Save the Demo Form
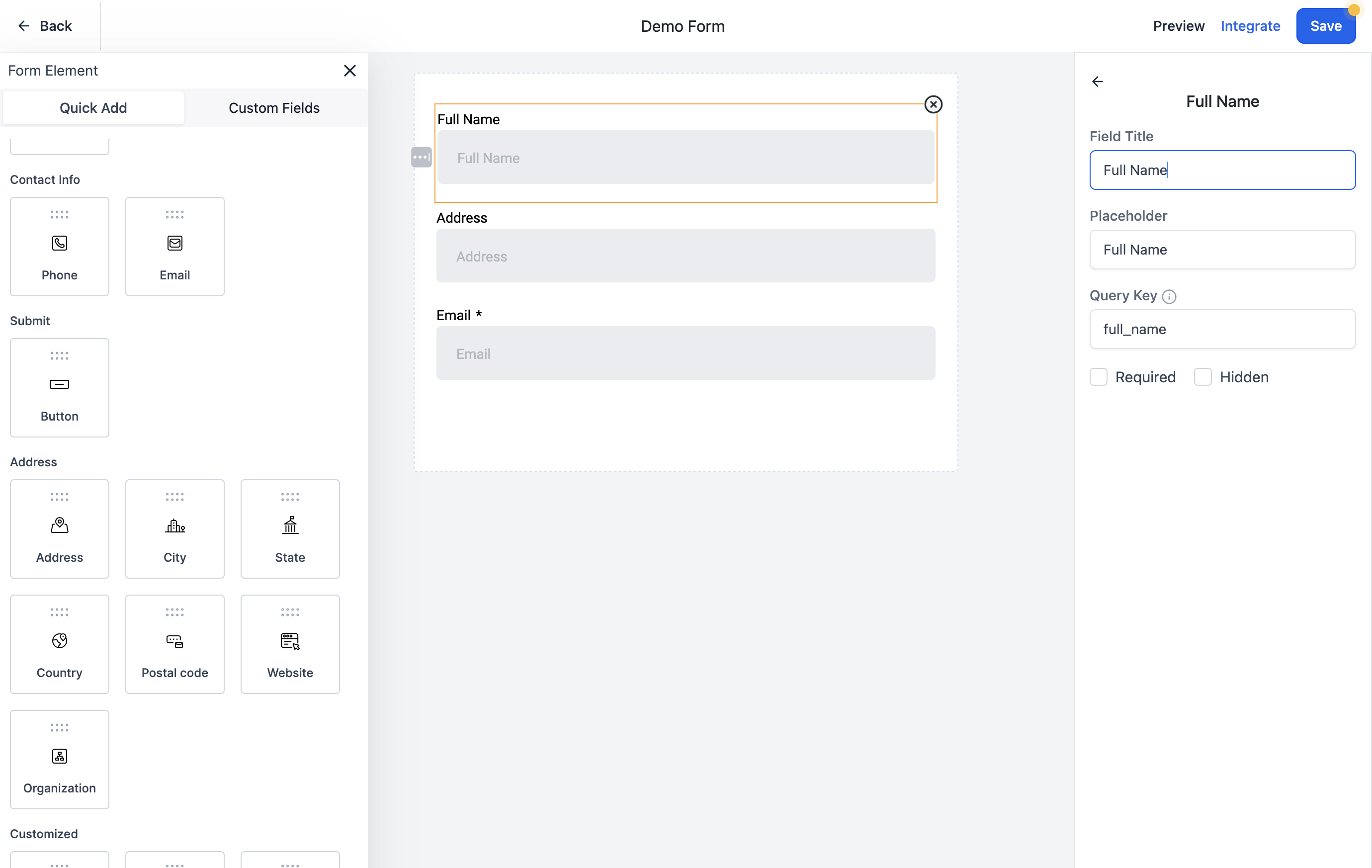Screen dimensions: 1372x868 (x=1325, y=26)
